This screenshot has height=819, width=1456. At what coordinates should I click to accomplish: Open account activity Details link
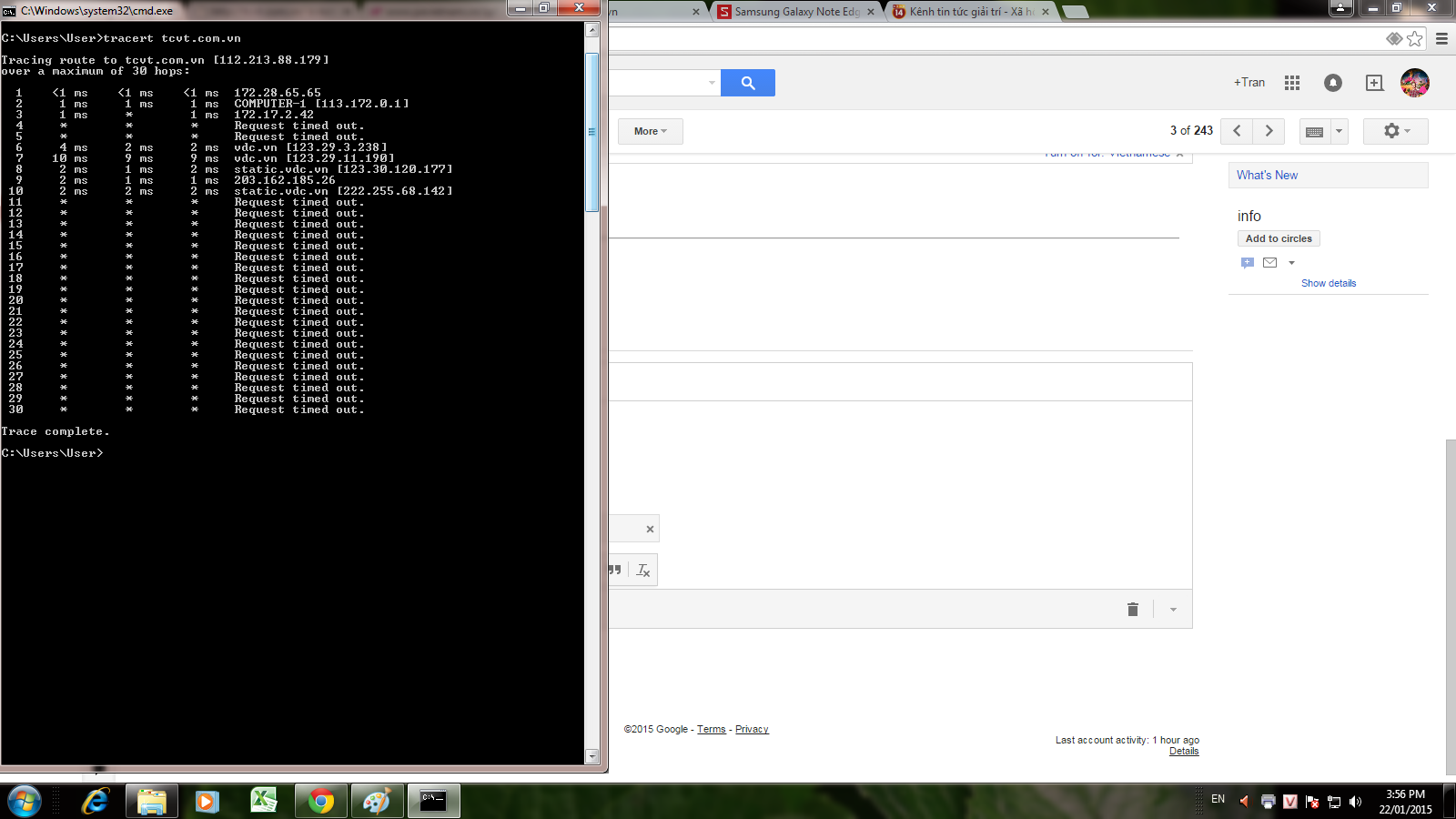pos(1184,751)
